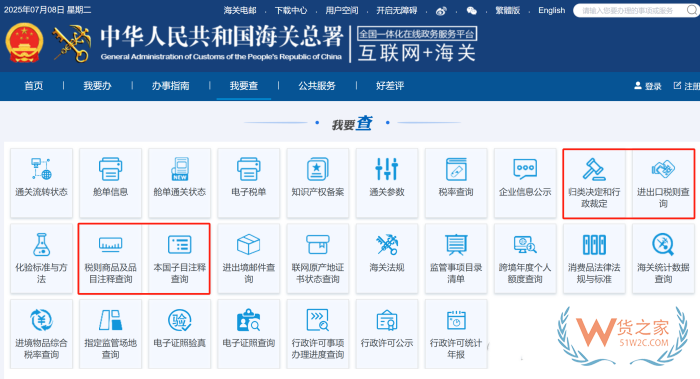Open the 用户空间 link
This screenshot has width=700, height=379.
(342, 10)
